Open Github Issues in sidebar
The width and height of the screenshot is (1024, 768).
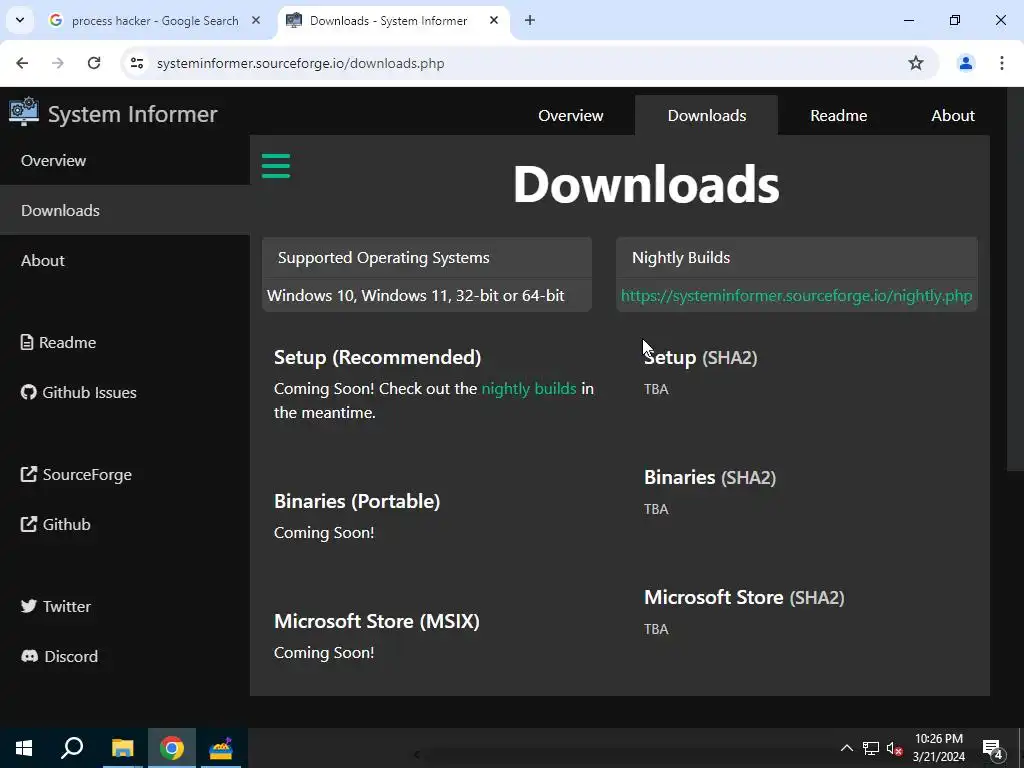[x=78, y=392]
